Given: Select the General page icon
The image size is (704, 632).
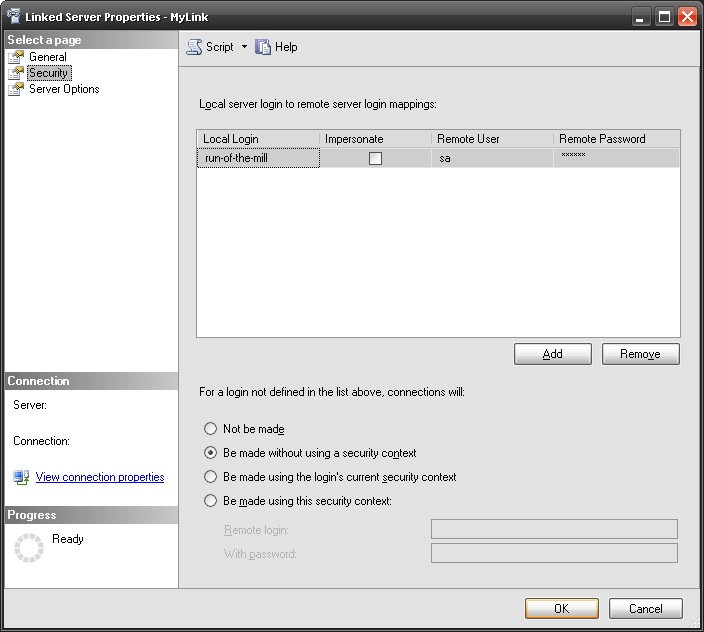Looking at the screenshot, I should 16,57.
